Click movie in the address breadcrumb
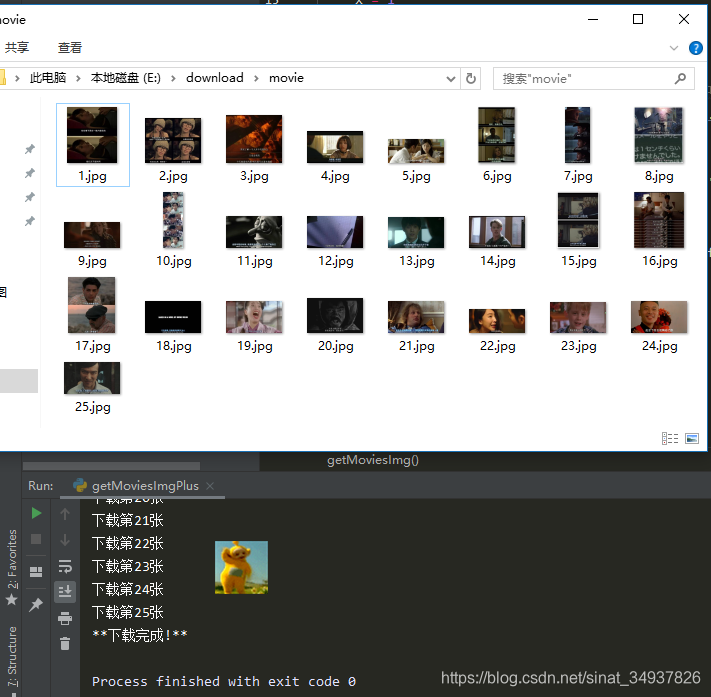 286,78
